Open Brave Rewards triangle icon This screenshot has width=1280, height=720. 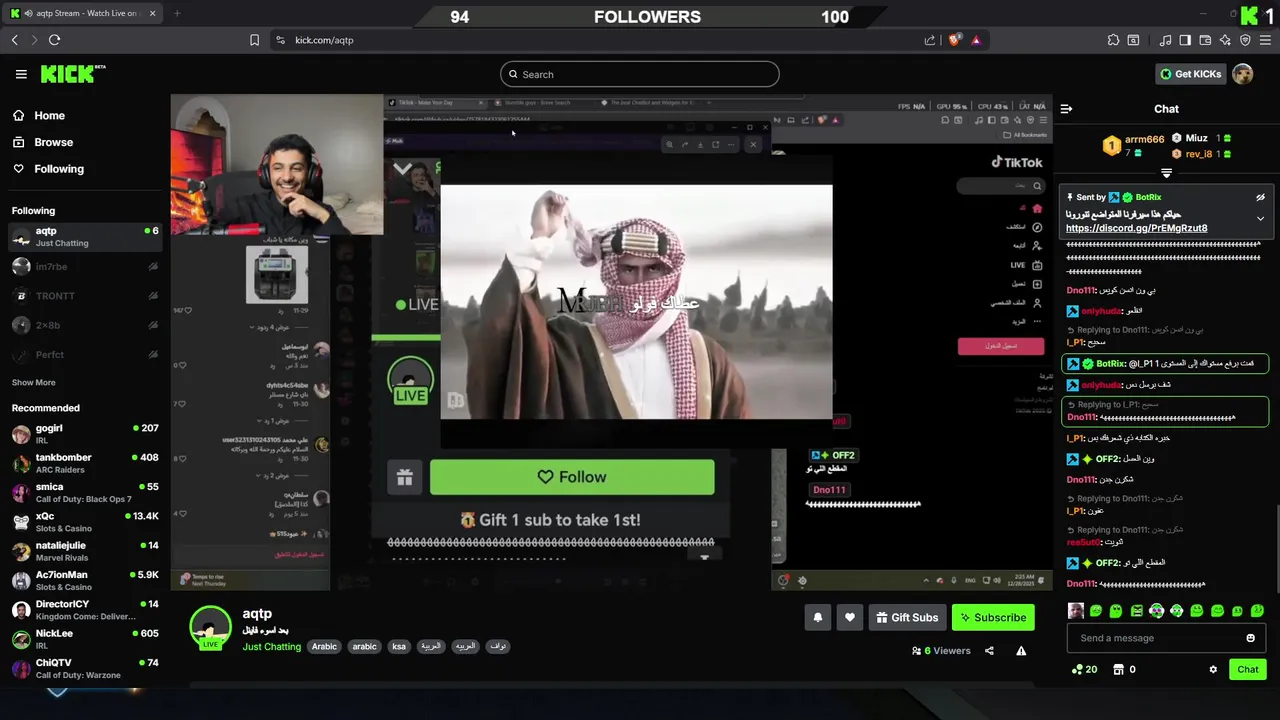(x=976, y=40)
